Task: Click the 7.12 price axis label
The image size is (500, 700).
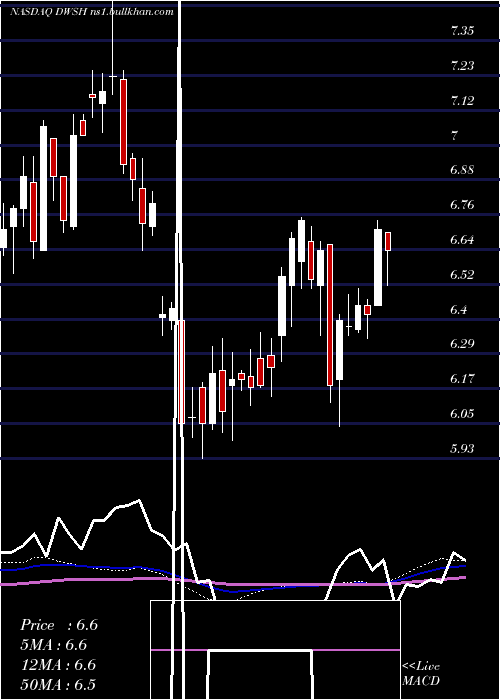Action: (x=462, y=100)
